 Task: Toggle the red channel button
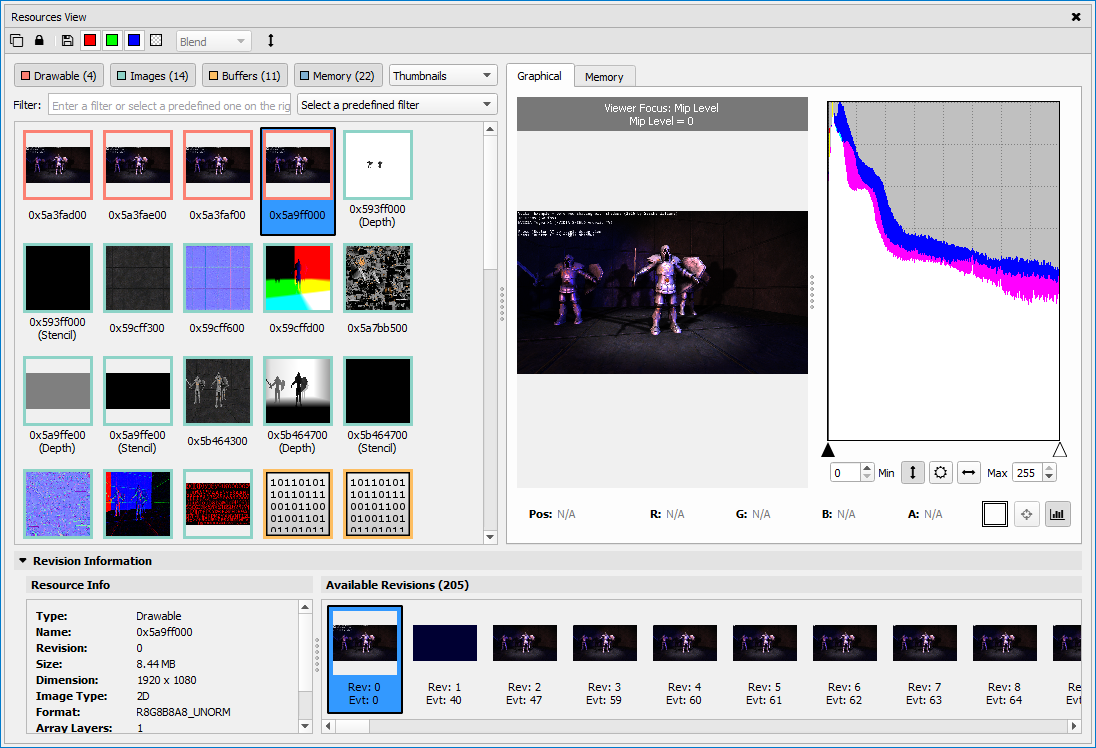pyautogui.click(x=89, y=41)
